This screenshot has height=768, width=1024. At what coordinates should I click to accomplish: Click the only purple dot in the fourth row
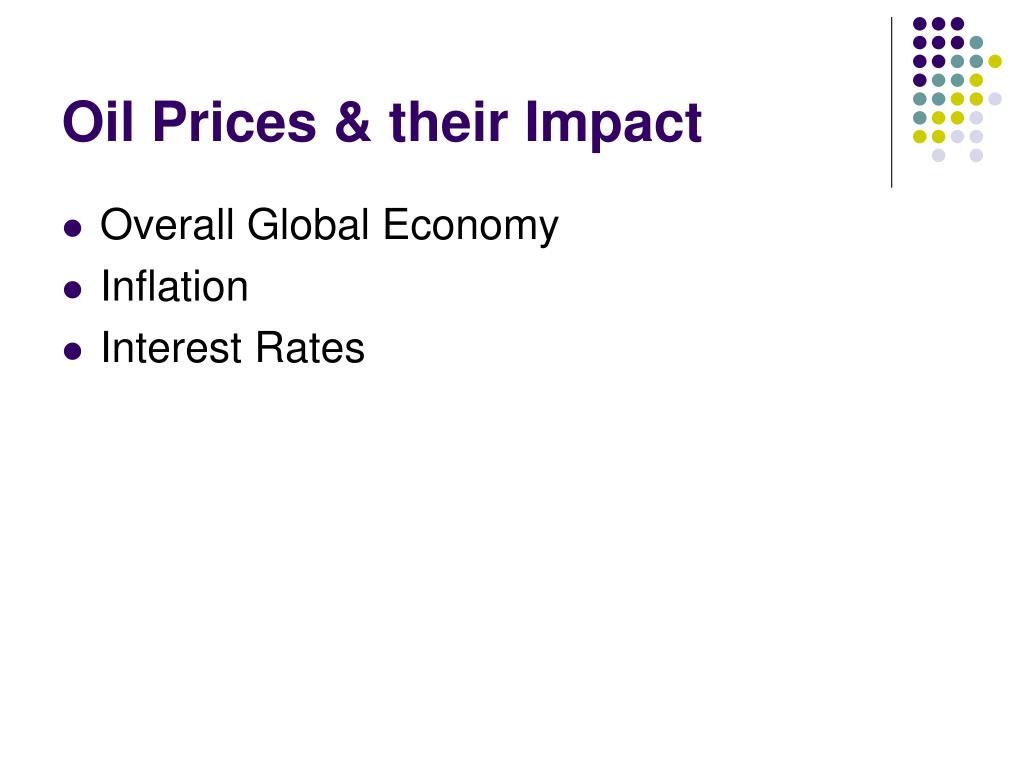920,80
